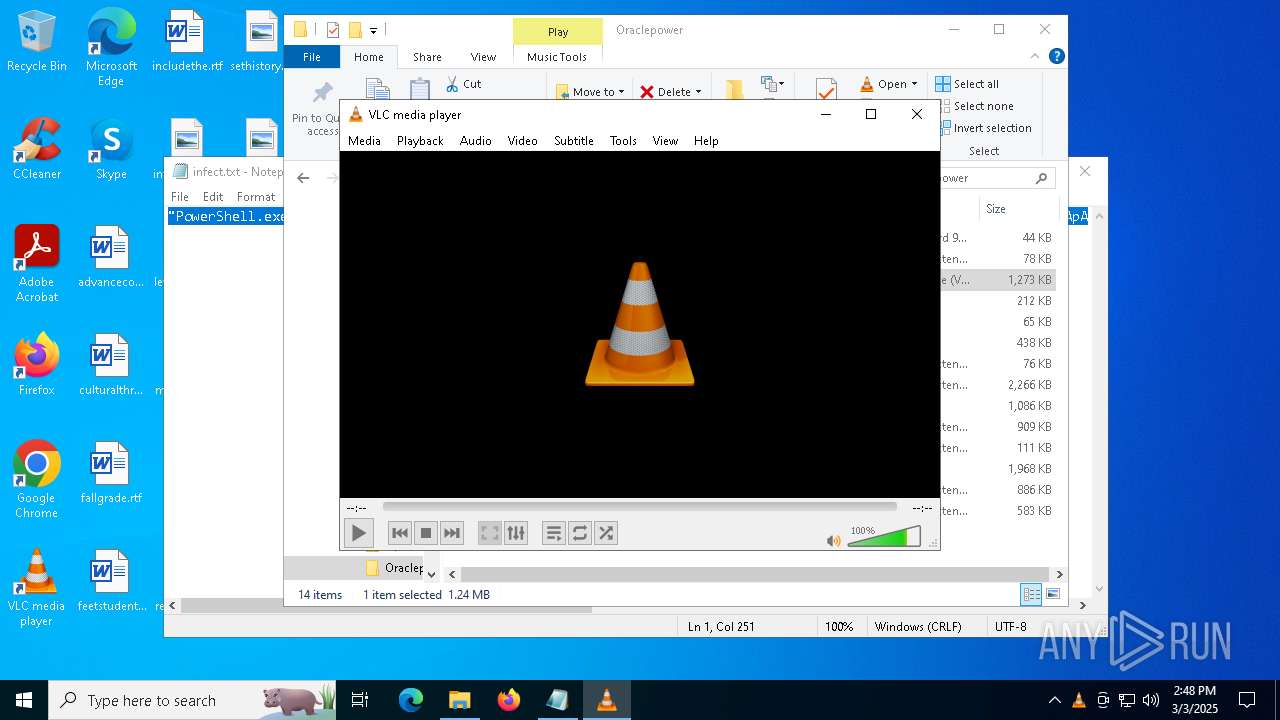1280x720 pixels.
Task: Open VLC extended settings (equalizer) button
Action: (x=515, y=533)
